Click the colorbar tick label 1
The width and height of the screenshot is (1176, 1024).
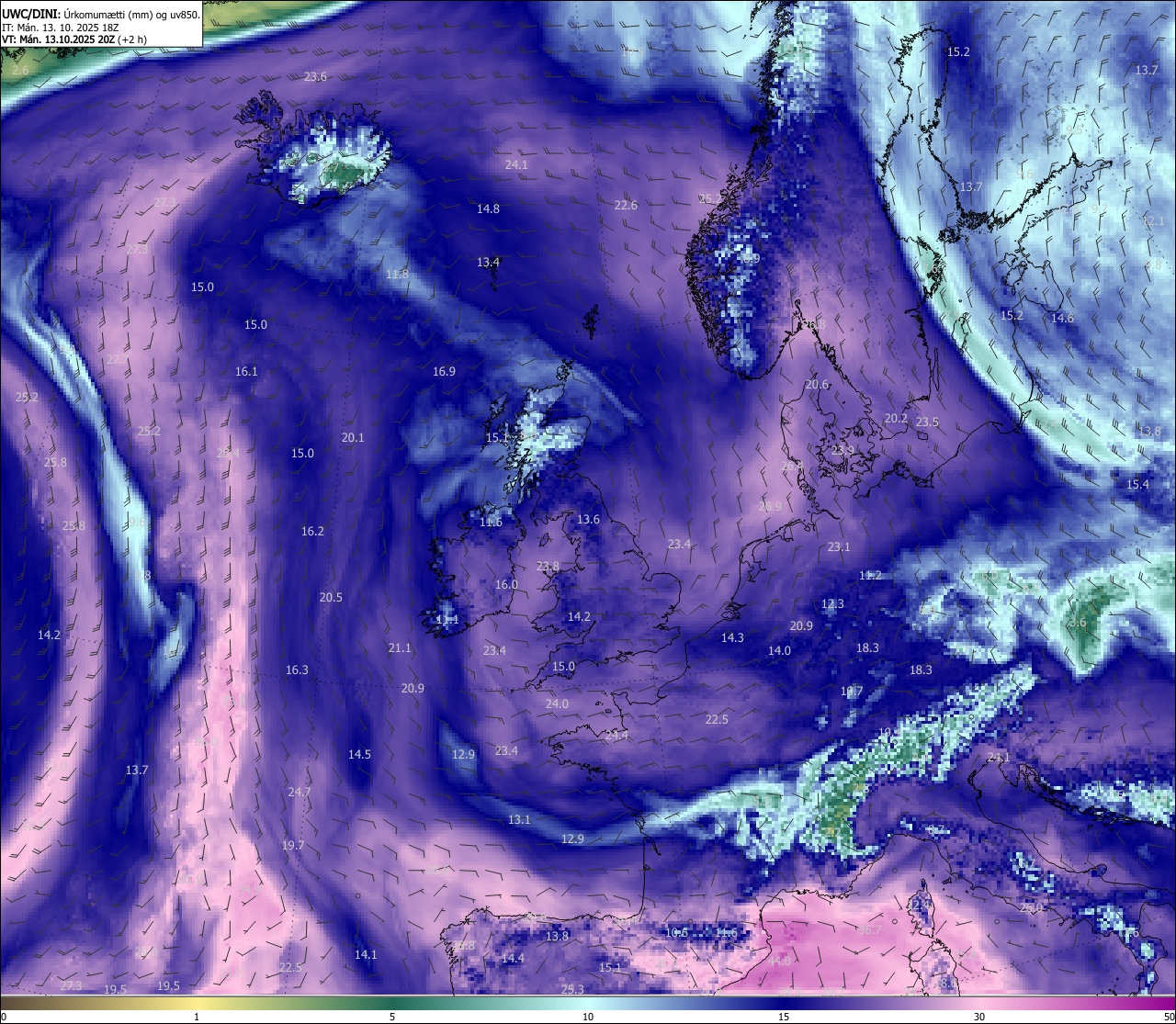(197, 1017)
